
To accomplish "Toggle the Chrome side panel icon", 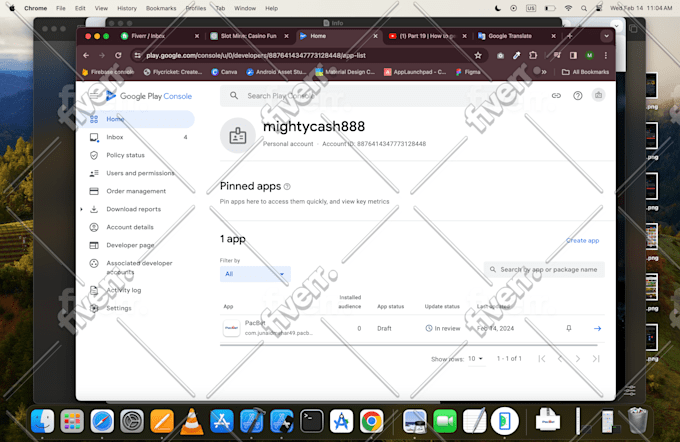I will tap(573, 56).
